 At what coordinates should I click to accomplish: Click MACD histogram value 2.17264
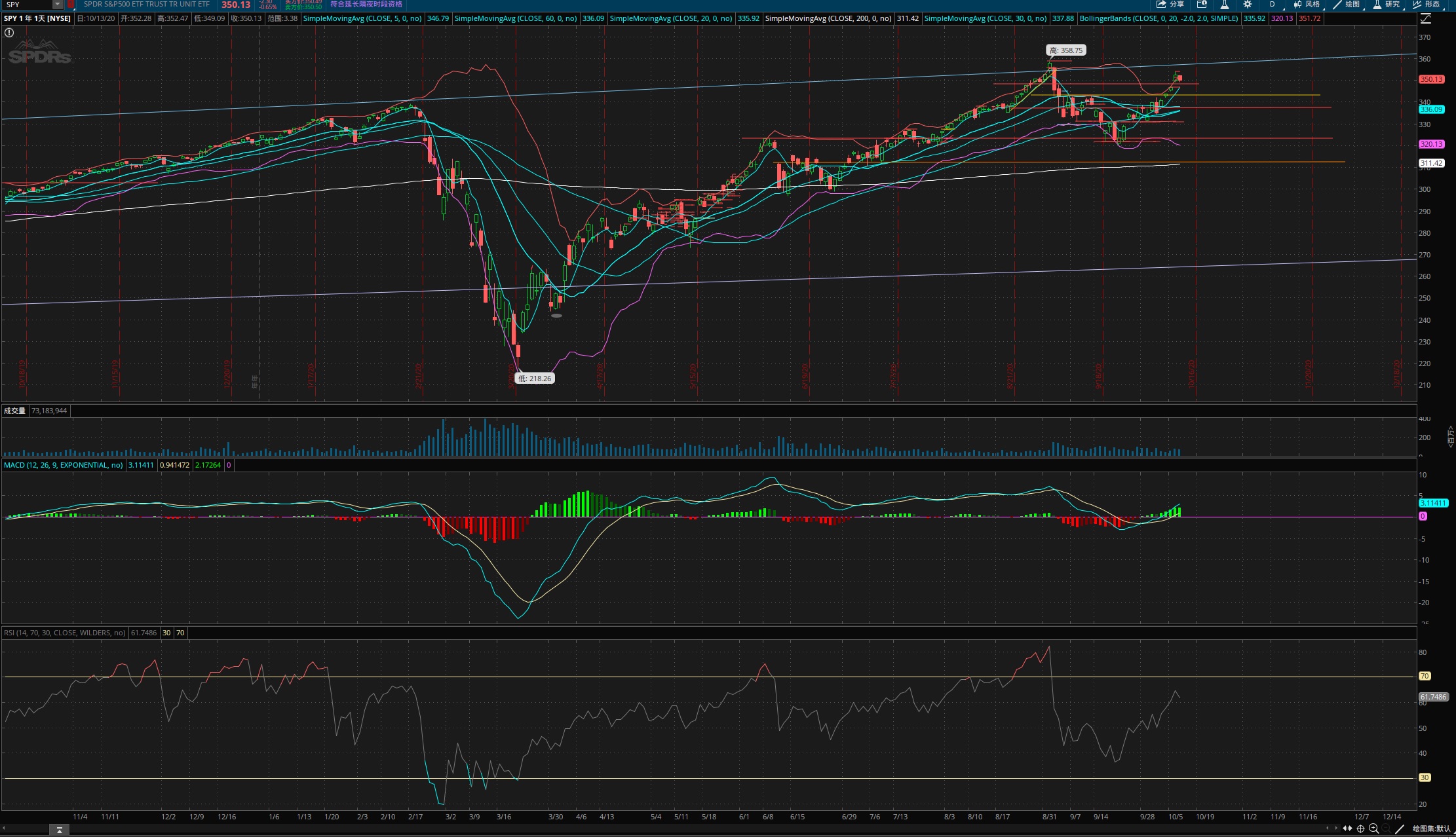point(208,465)
